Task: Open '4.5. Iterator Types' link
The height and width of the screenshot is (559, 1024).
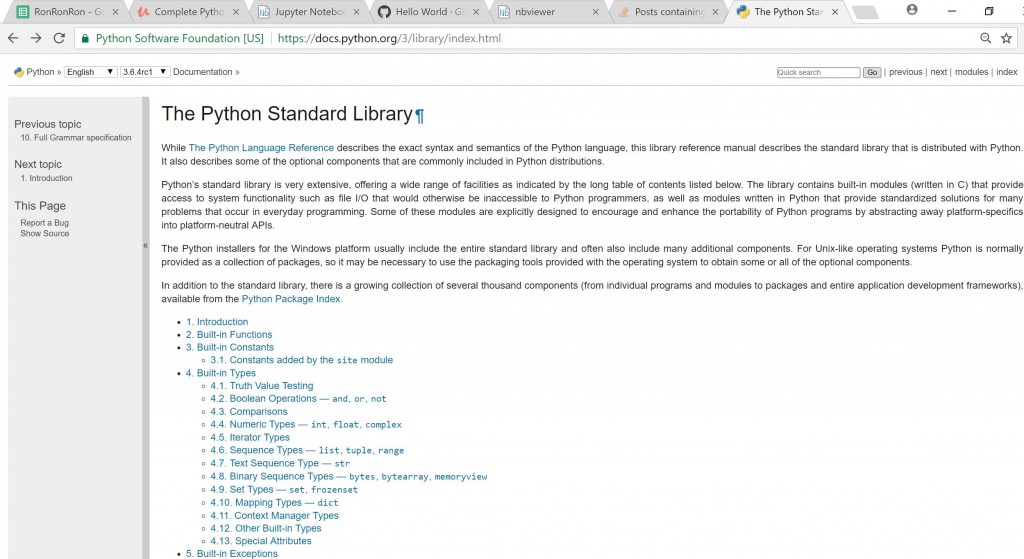Action: [250, 438]
